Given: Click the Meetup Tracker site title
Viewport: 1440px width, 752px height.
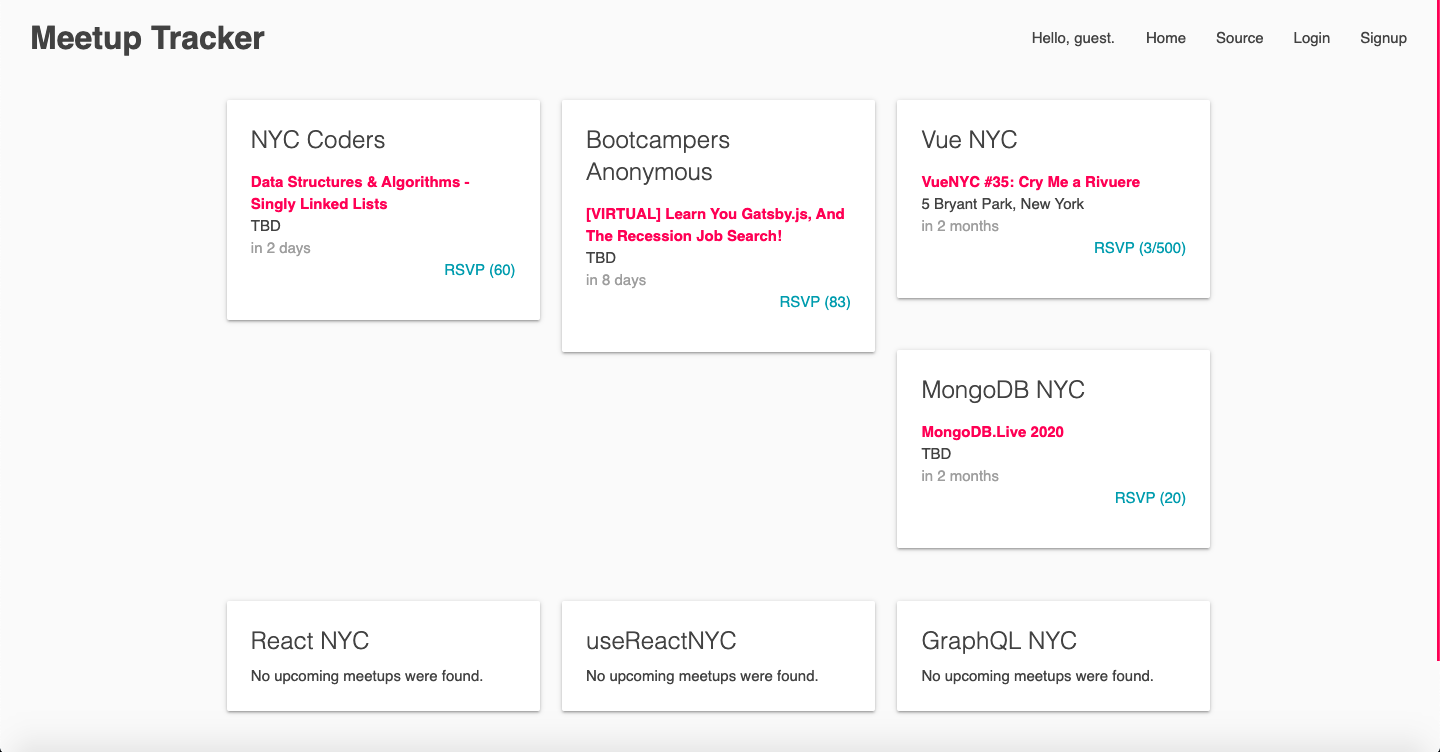Looking at the screenshot, I should point(147,38).
